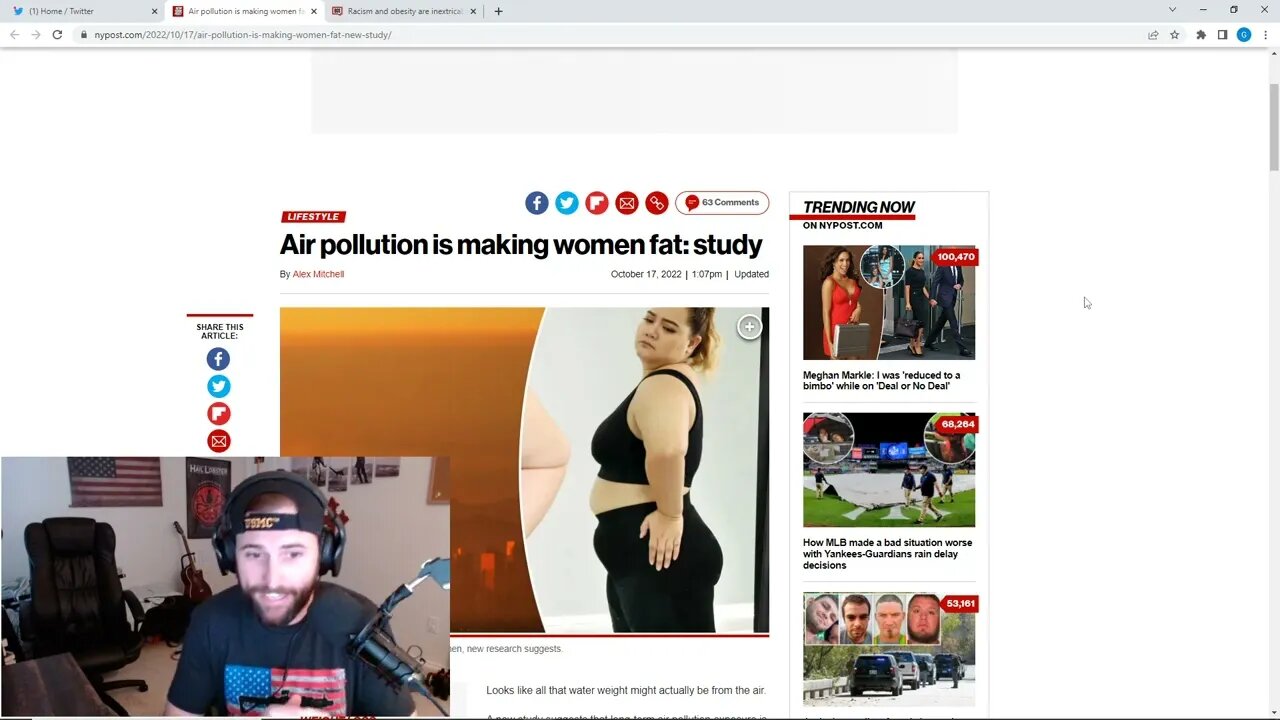Read the MLB Yankees-Guardians rain delay story

coord(887,554)
